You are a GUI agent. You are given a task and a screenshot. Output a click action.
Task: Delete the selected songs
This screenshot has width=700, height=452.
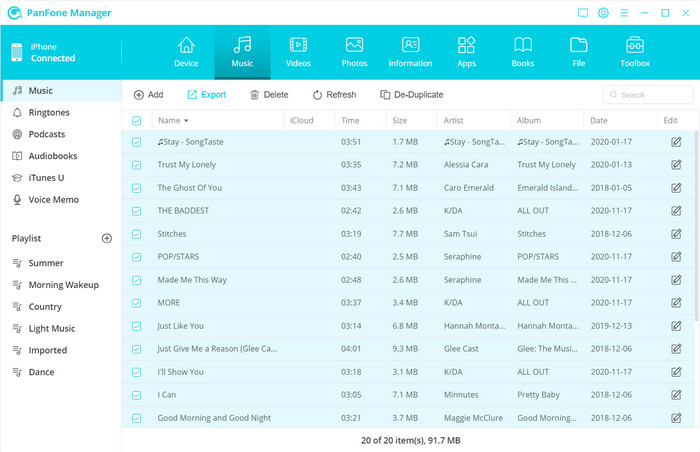pos(269,95)
